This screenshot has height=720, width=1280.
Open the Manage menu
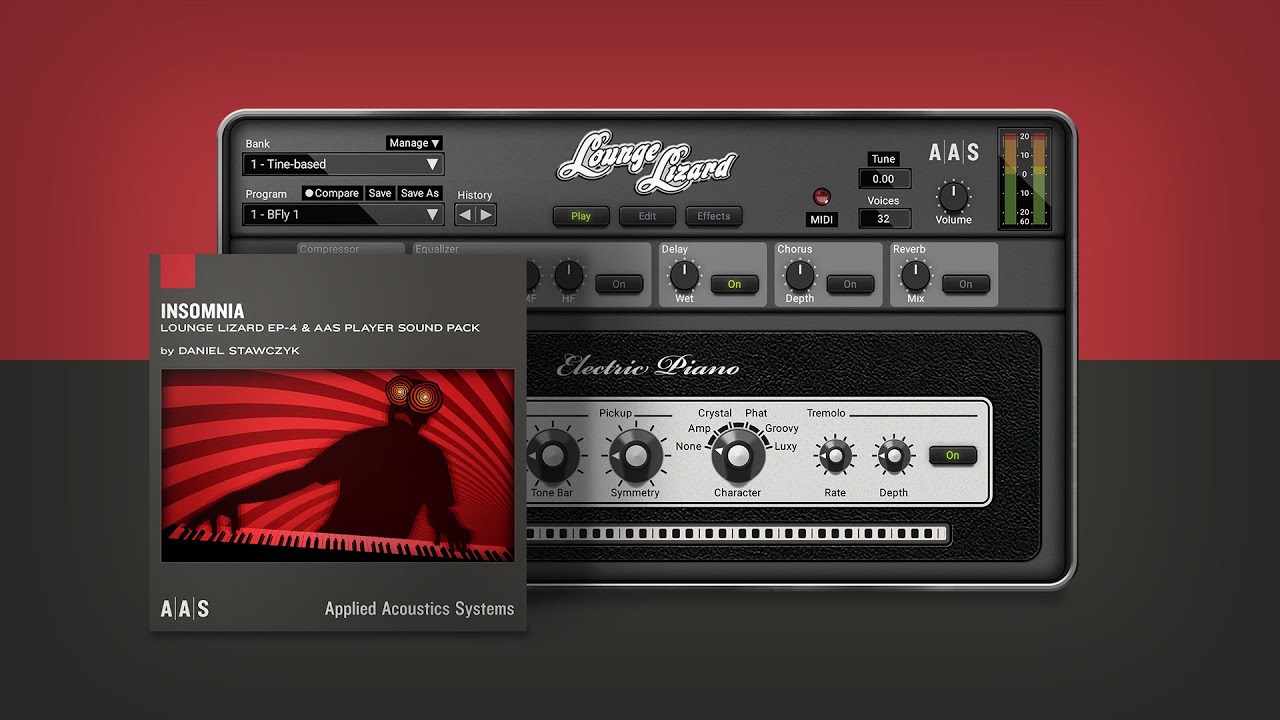(x=414, y=143)
